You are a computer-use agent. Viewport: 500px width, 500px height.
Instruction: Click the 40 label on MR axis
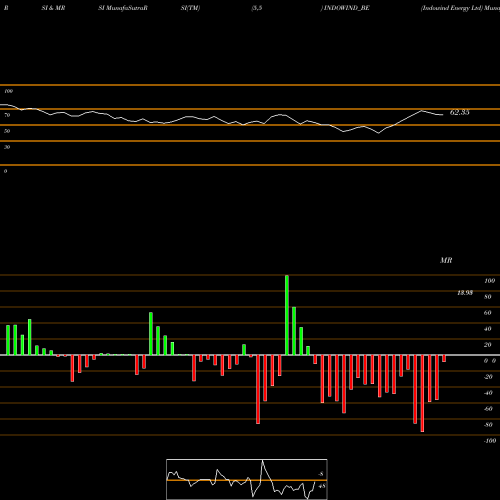pos(488,329)
